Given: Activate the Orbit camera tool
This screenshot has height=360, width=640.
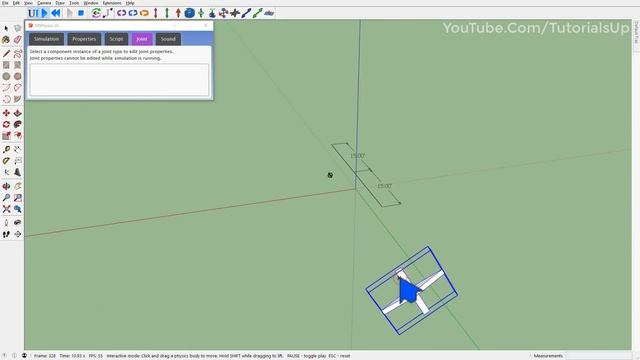Looking at the screenshot, I should click(x=6, y=187).
